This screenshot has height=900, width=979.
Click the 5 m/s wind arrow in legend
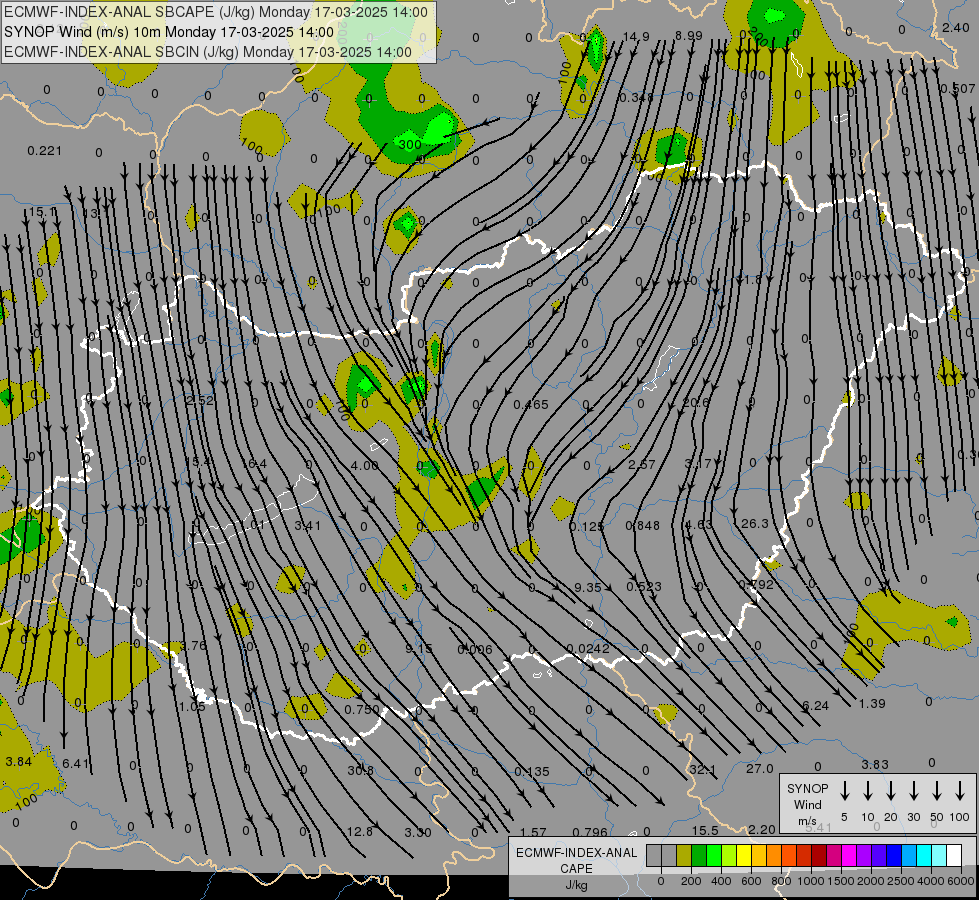tap(844, 791)
